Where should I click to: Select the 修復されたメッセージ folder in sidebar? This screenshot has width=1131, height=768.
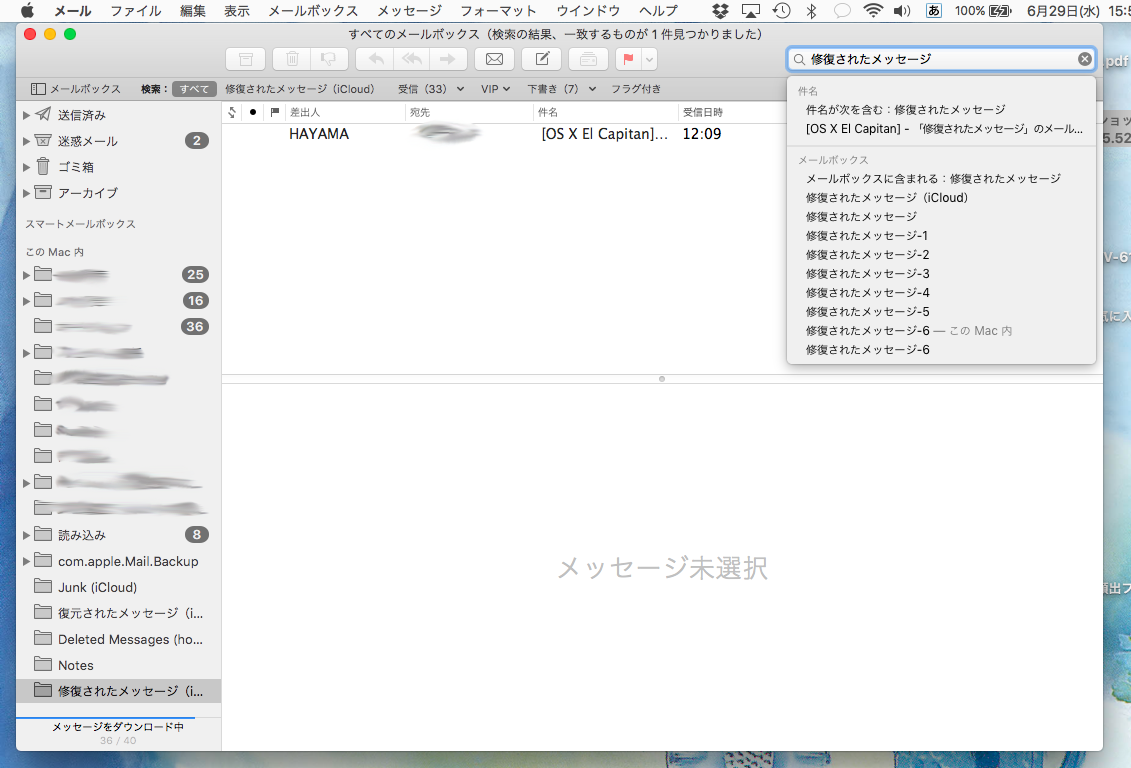coord(118,691)
